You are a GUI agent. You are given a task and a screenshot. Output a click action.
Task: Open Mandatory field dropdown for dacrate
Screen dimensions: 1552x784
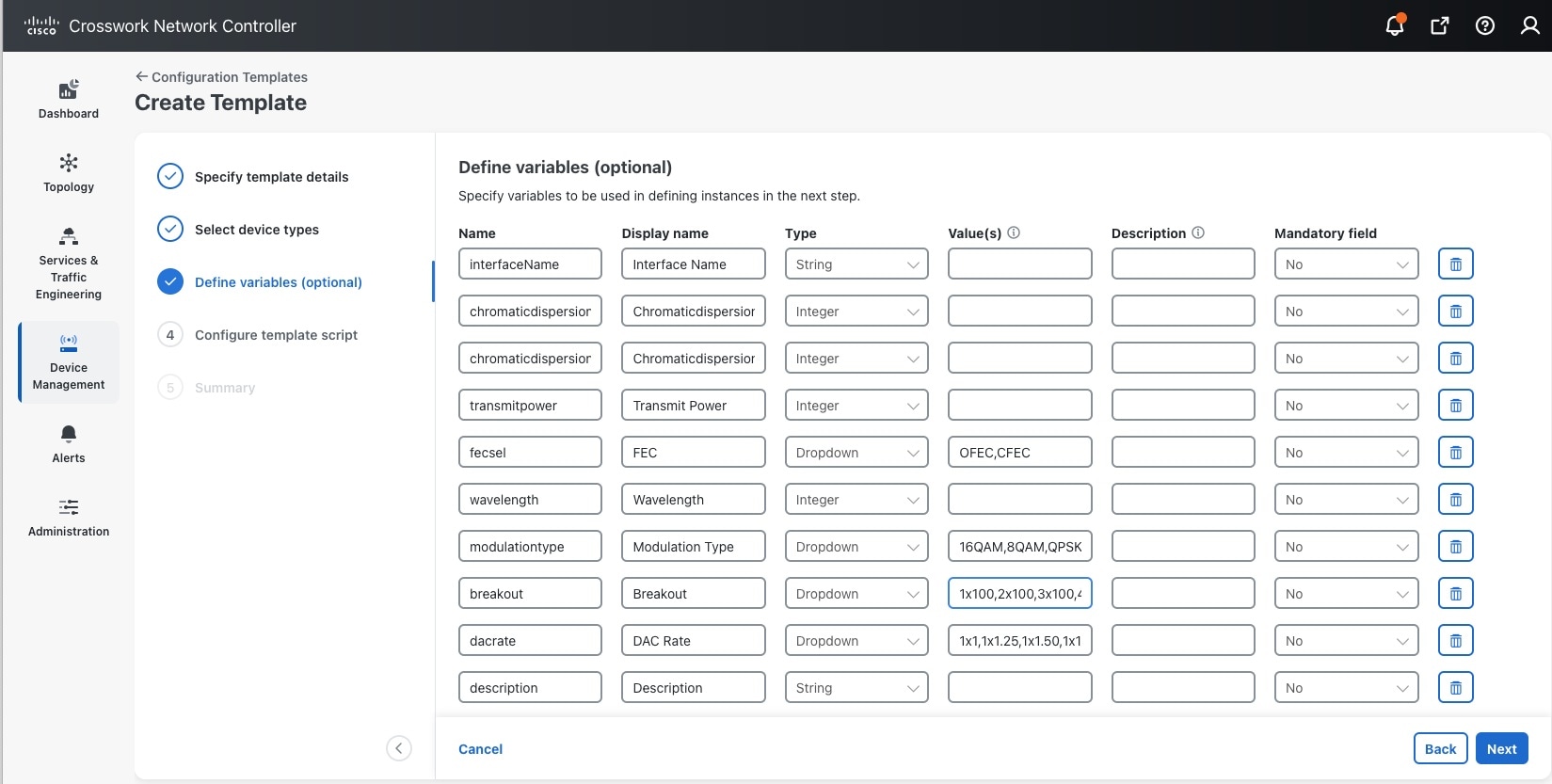click(x=1346, y=640)
